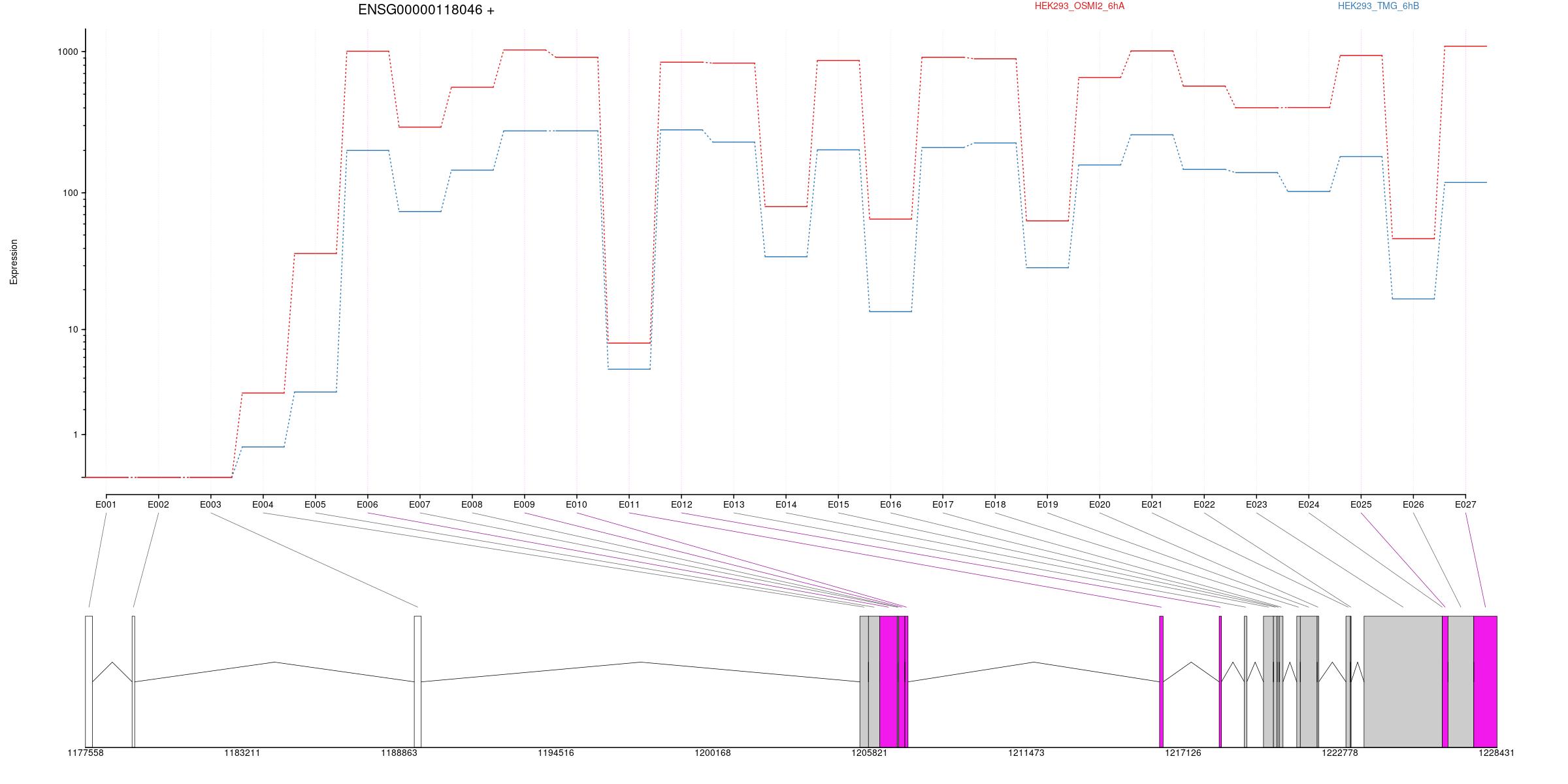Click genomic coordinate 1188863
This screenshot has height=784, width=1568.
click(x=399, y=753)
